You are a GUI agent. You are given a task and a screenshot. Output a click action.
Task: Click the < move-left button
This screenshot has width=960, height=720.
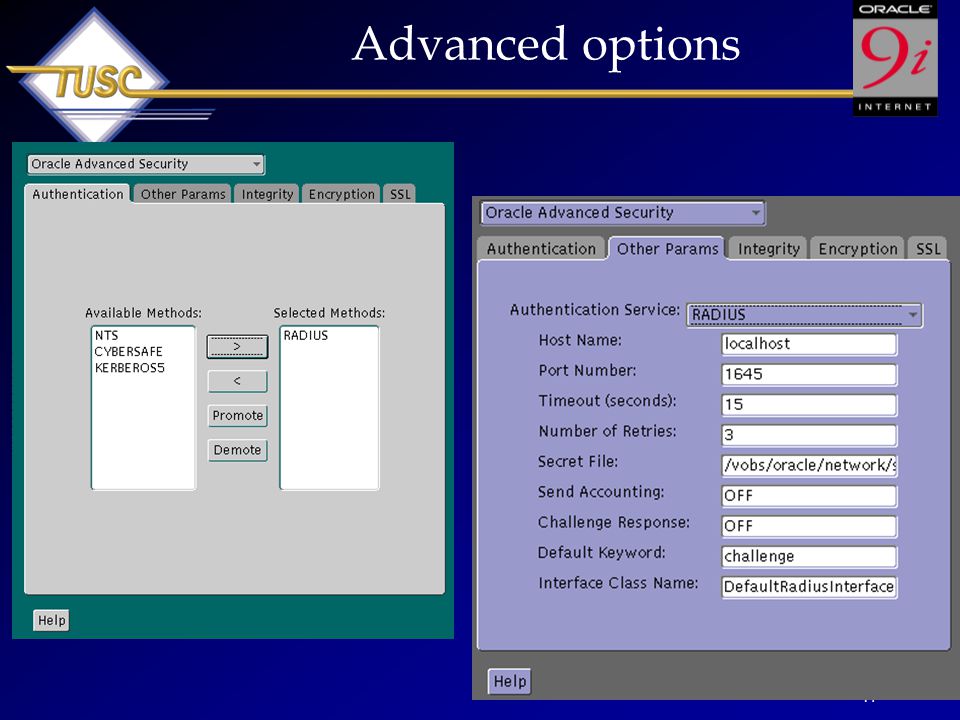click(238, 381)
